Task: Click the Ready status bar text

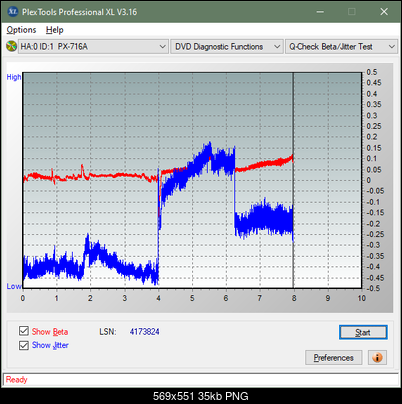Action: pyautogui.click(x=16, y=380)
